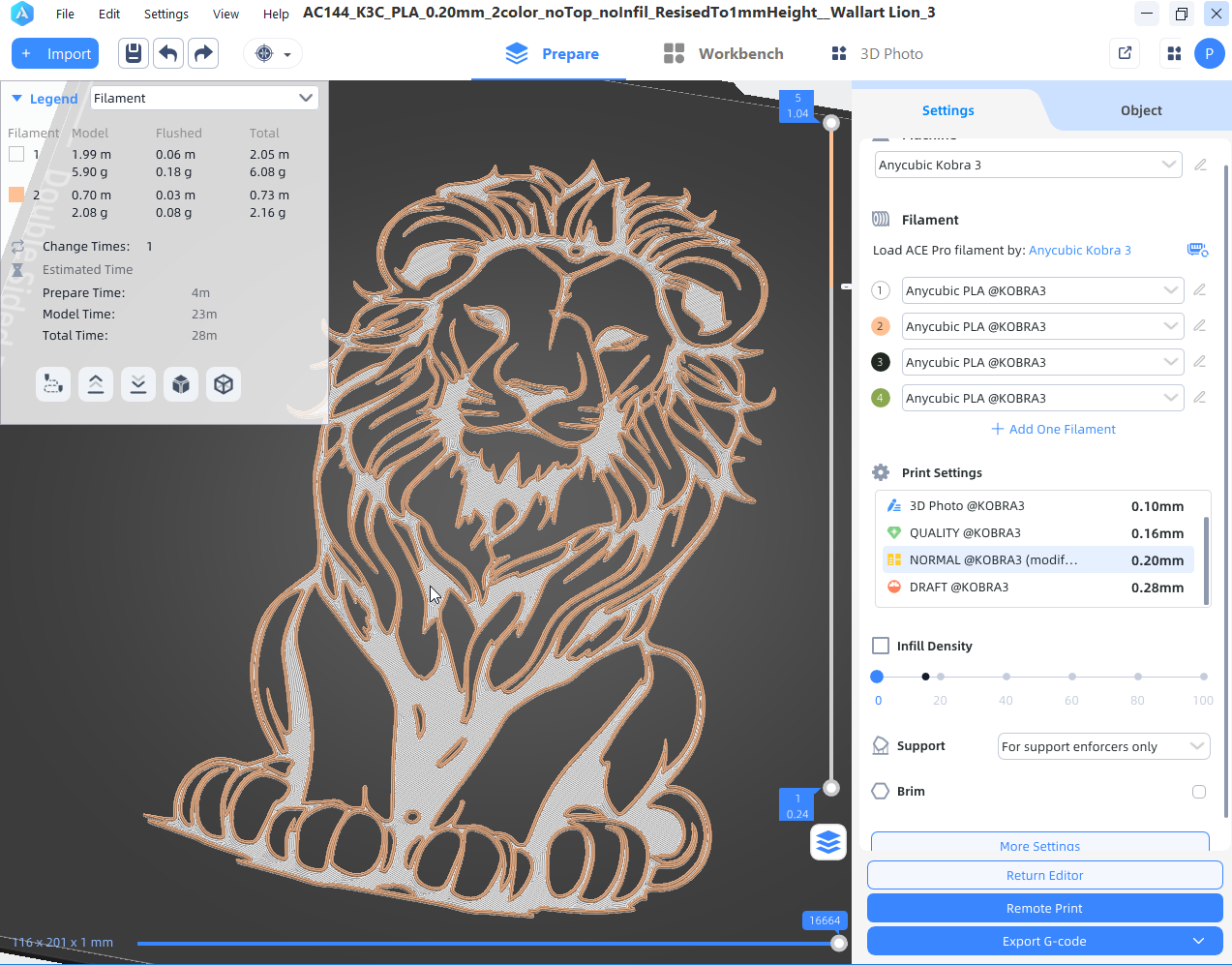Viewport: 1232px width, 965px height.
Task: Switch to the Workbench tab
Action: pyautogui.click(x=724, y=53)
